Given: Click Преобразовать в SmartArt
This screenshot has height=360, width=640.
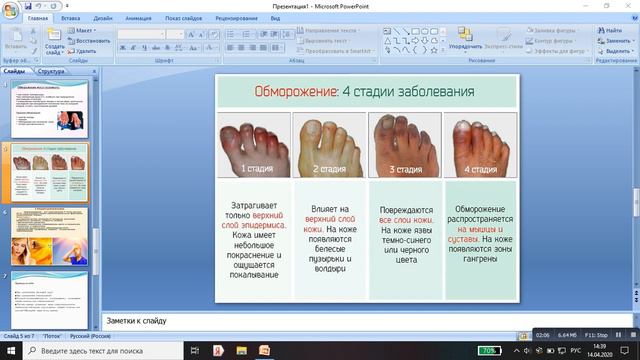Looking at the screenshot, I should (336, 51).
